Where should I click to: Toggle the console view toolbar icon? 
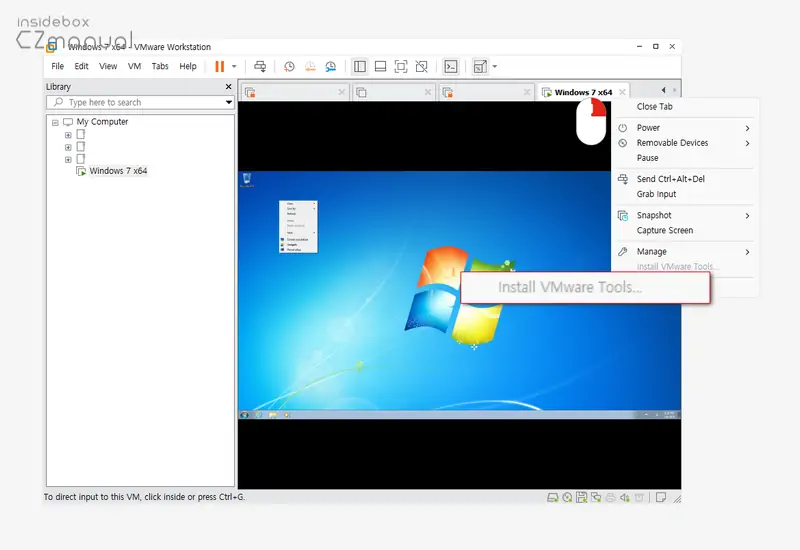pos(451,66)
